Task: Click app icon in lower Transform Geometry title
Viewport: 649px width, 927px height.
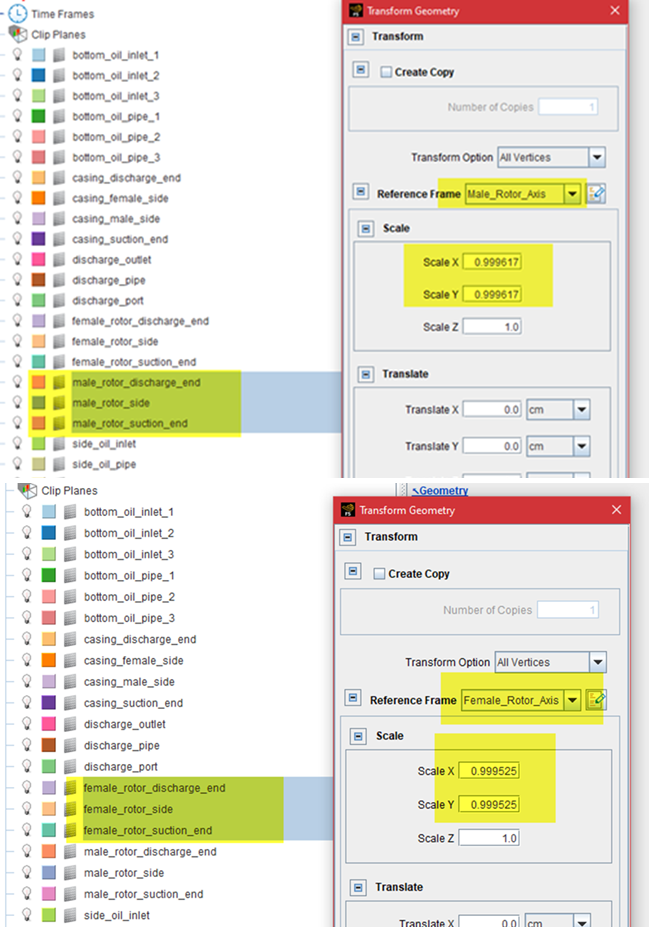Action: point(348,510)
